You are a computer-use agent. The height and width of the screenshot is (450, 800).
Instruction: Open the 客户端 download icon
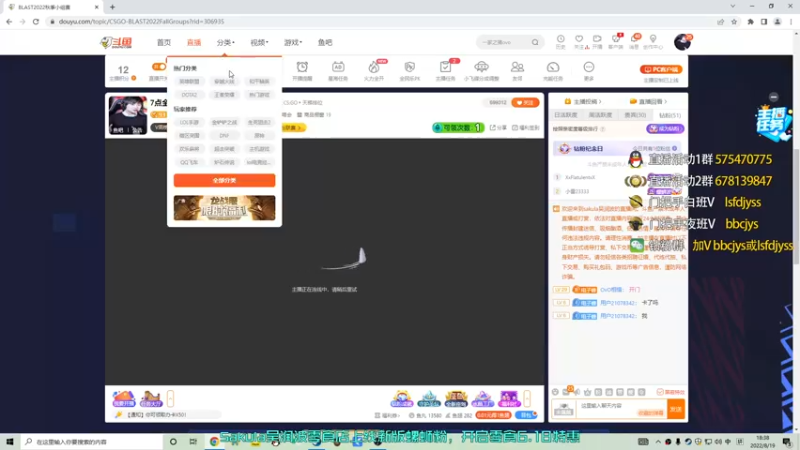coord(616,41)
